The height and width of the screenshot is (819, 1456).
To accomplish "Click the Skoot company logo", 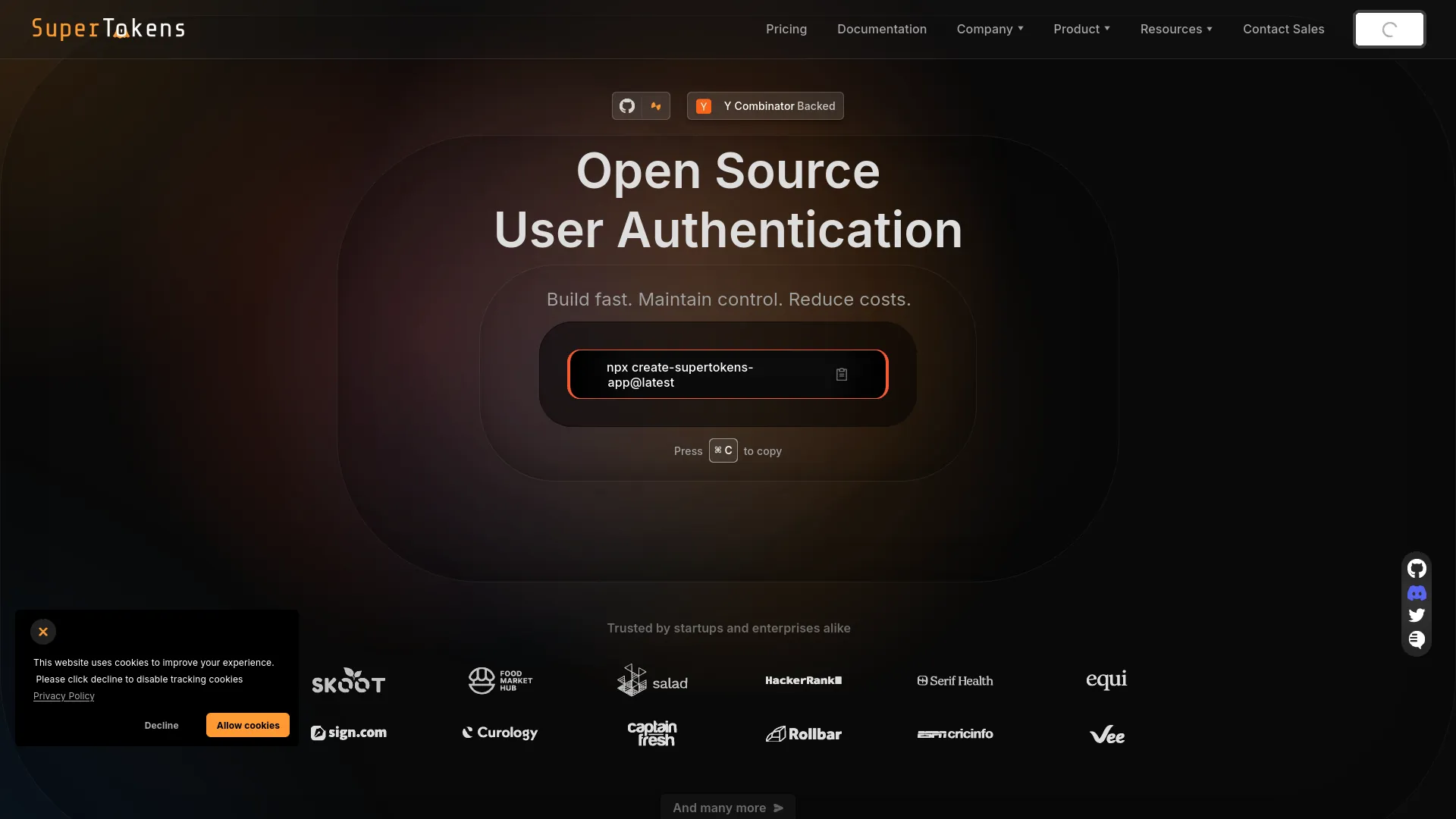I will [349, 680].
